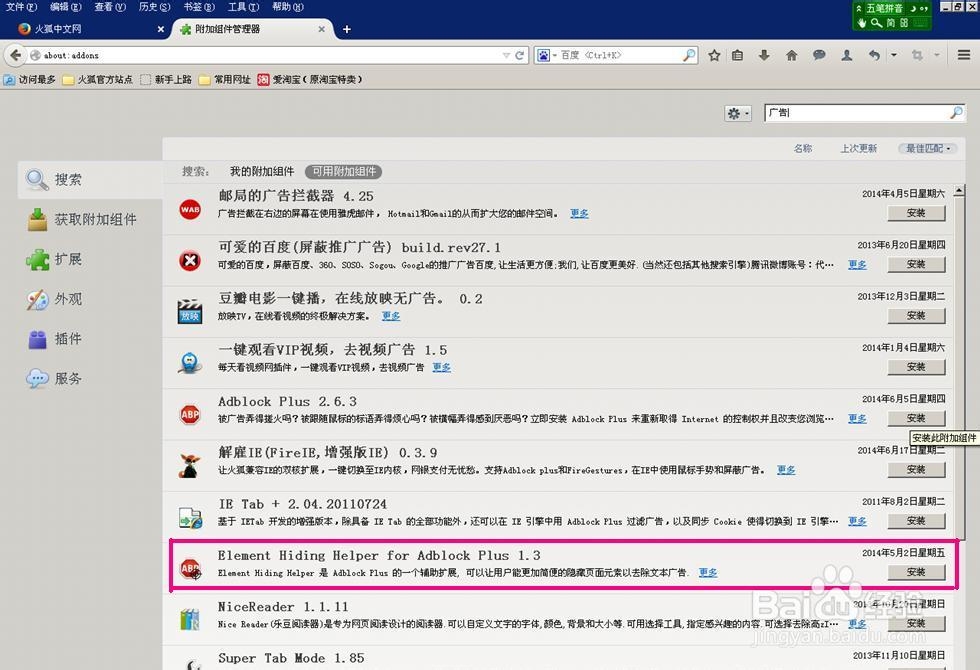The image size is (980, 670).
Task: Click the clapperboard icon of 豆瓣电影一键播
Action: [190, 311]
